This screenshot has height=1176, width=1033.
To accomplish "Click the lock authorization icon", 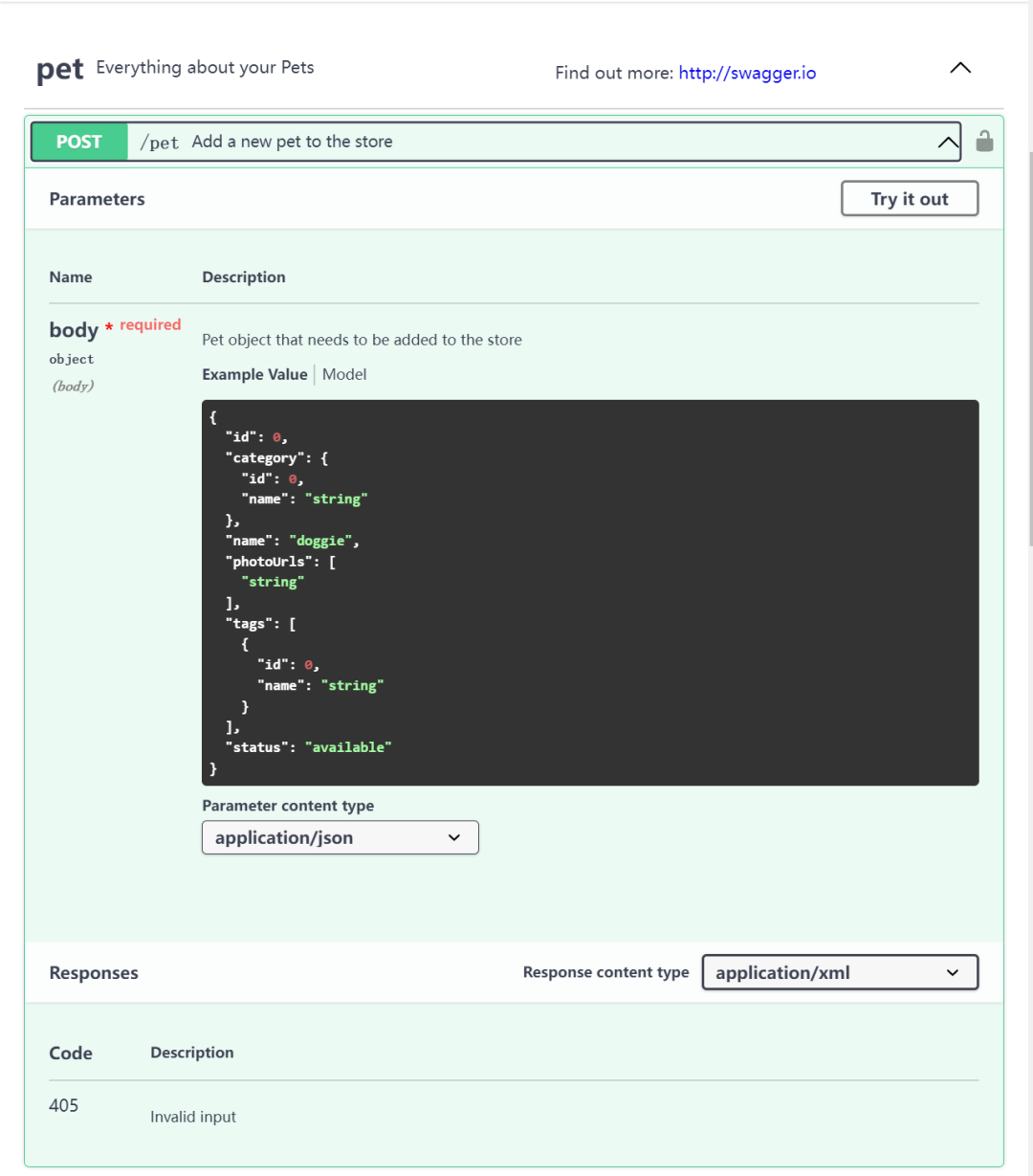I will click(984, 142).
